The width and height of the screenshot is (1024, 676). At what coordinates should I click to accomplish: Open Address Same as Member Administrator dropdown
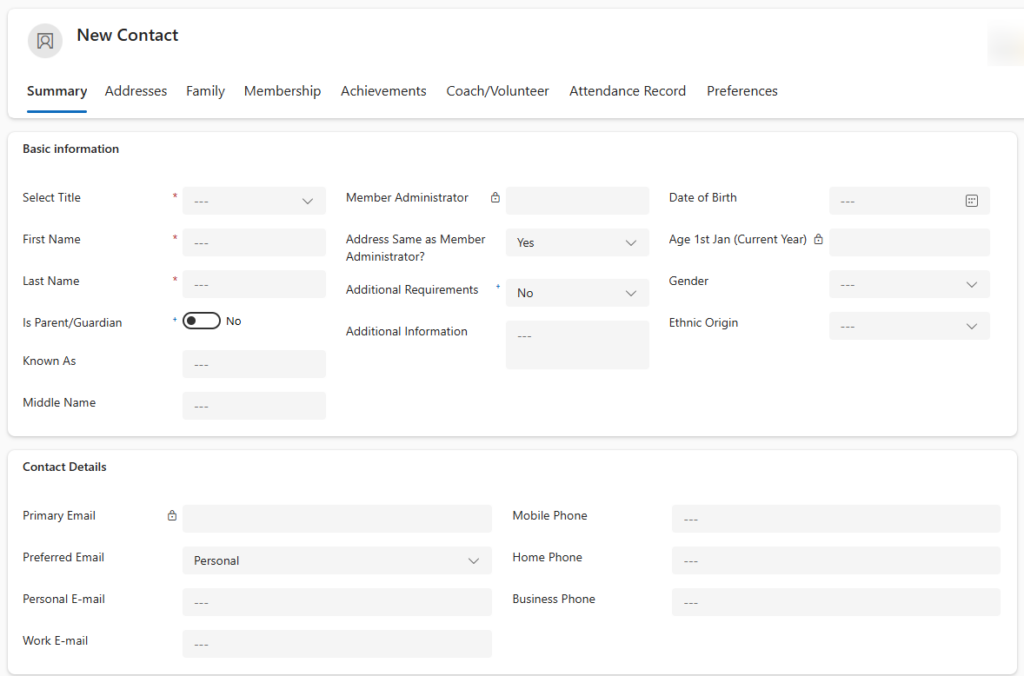(577, 243)
